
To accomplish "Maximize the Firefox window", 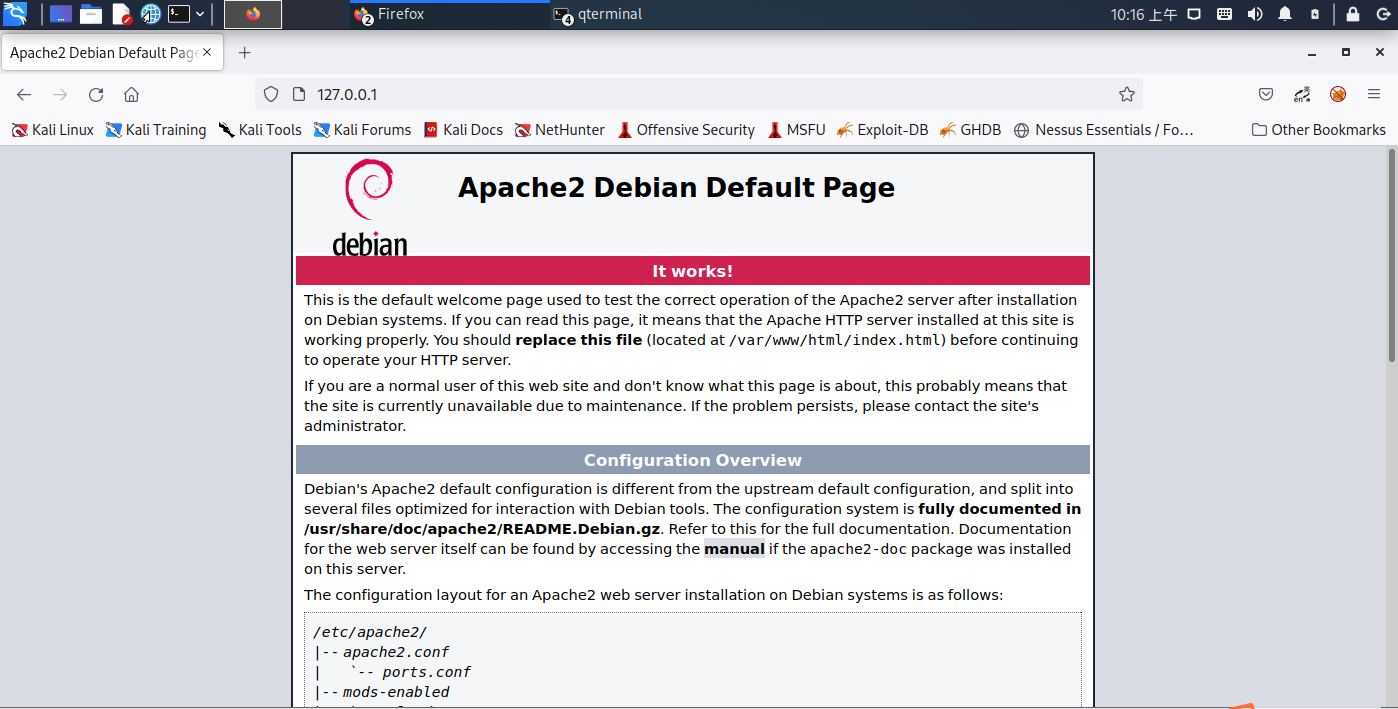I will pyautogui.click(x=1346, y=52).
